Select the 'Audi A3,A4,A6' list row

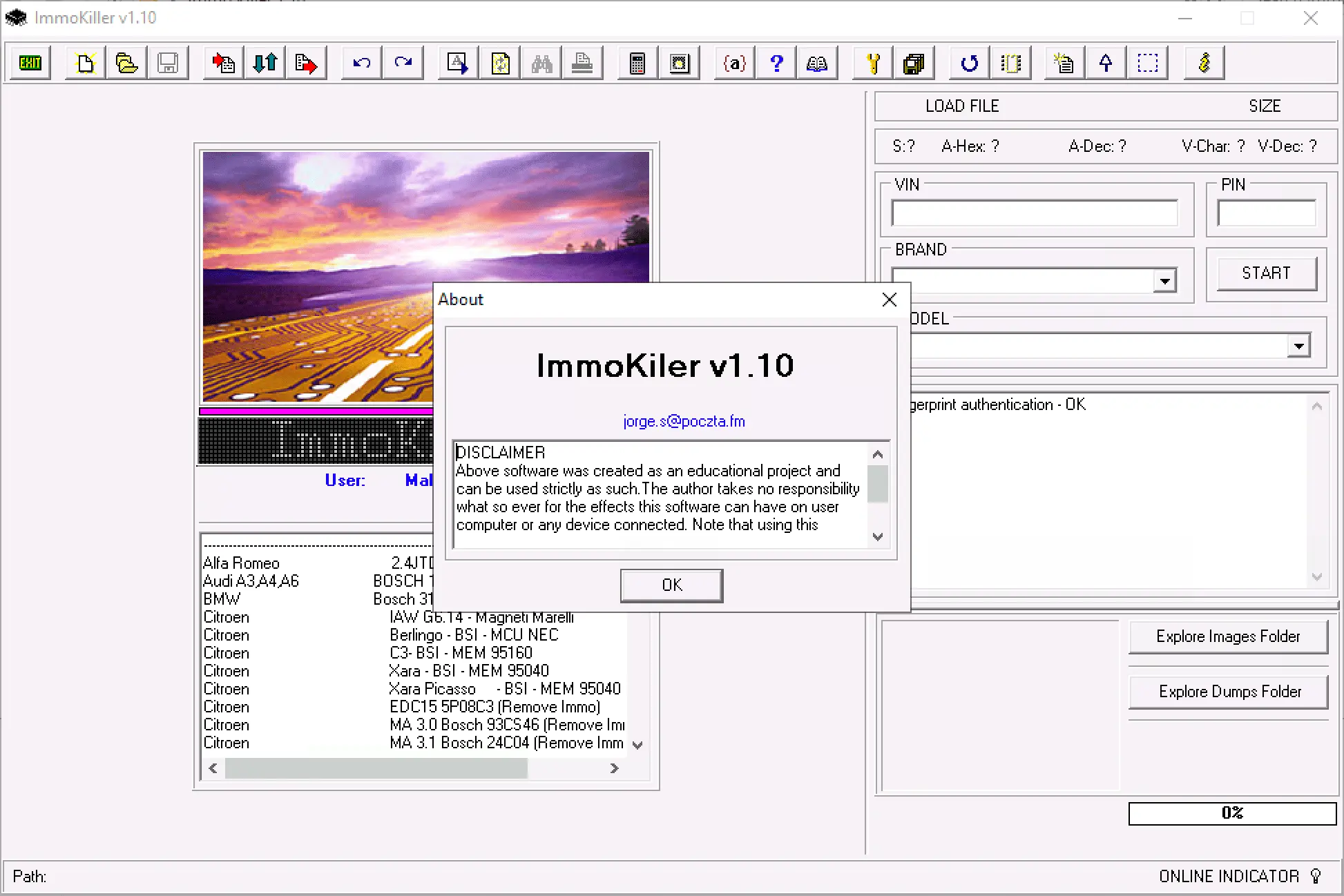318,581
